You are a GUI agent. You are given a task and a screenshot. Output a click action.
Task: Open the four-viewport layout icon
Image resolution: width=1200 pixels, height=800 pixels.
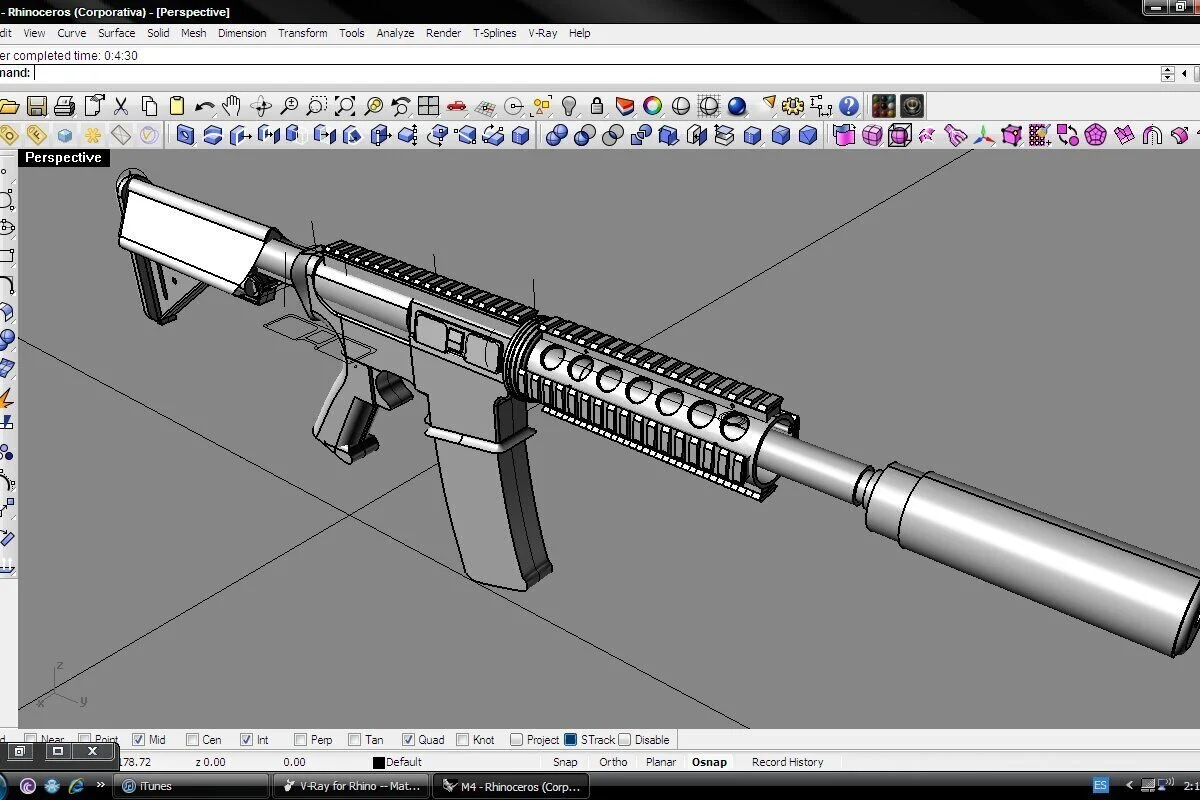(x=429, y=106)
